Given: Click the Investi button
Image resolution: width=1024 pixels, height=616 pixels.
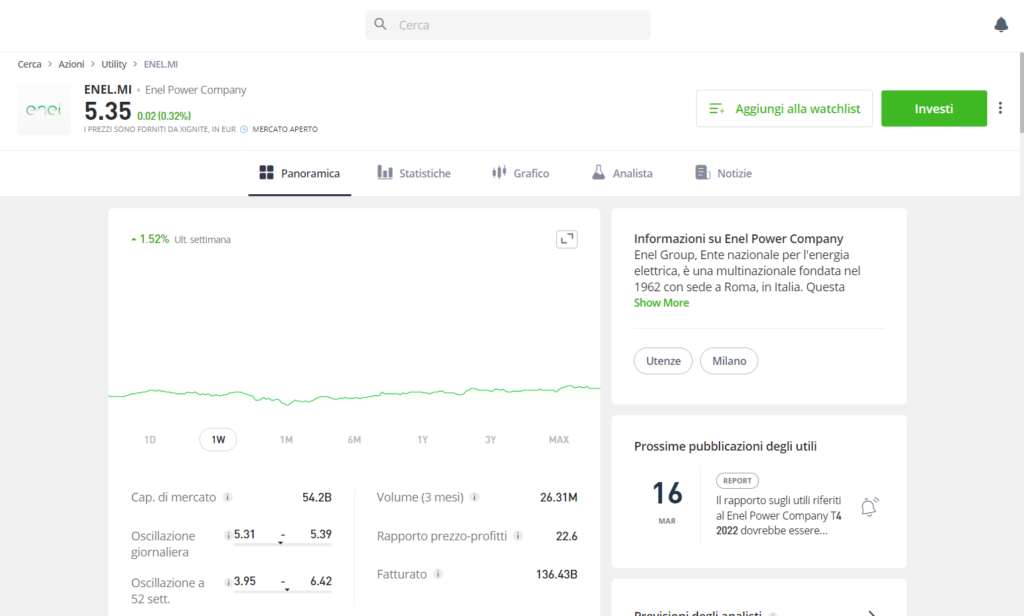Looking at the screenshot, I should pyautogui.click(x=934, y=108).
